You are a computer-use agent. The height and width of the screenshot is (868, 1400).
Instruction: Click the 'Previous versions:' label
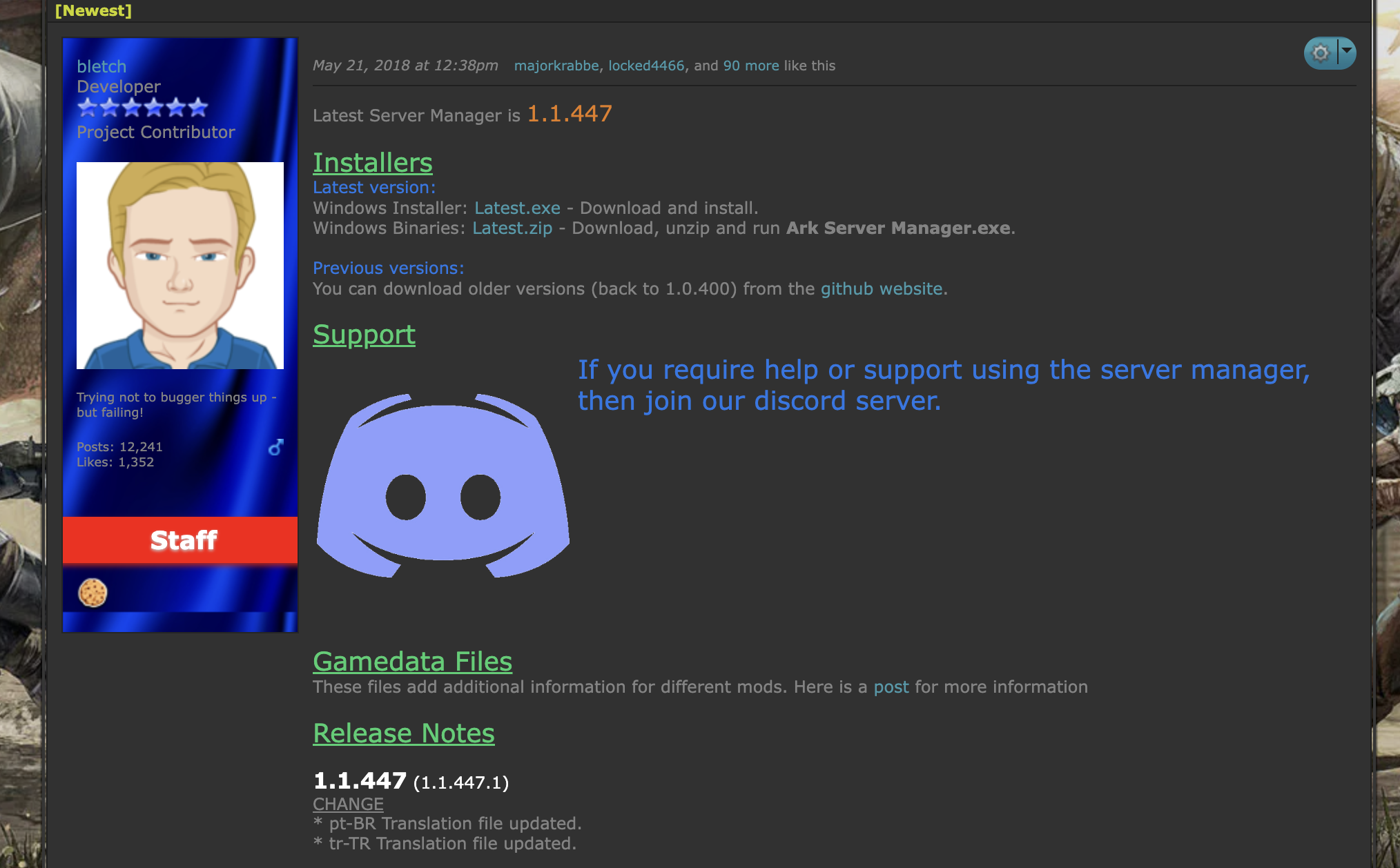[x=389, y=268]
